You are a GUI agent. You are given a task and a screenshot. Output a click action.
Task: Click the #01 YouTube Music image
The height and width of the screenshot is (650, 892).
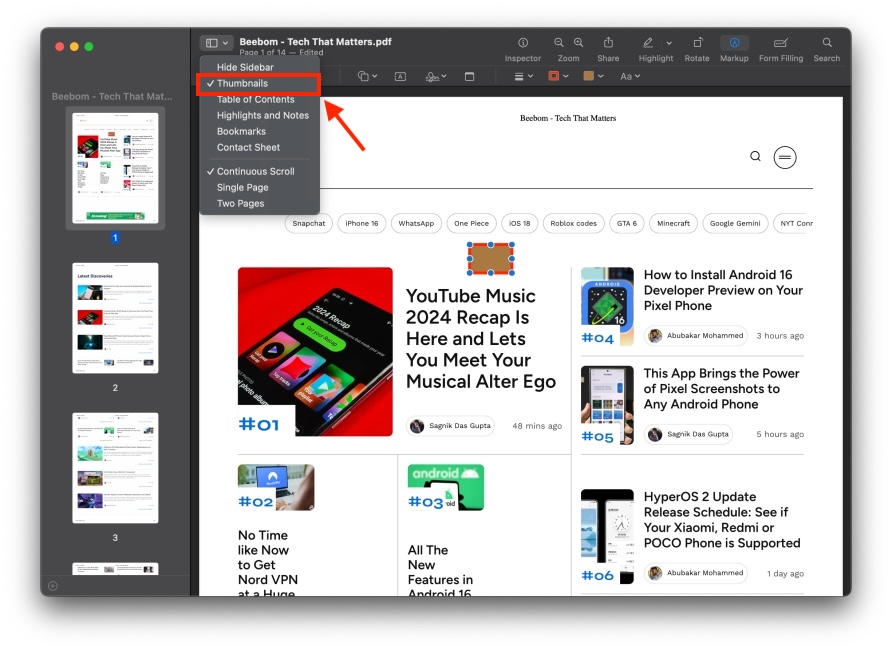(x=315, y=351)
